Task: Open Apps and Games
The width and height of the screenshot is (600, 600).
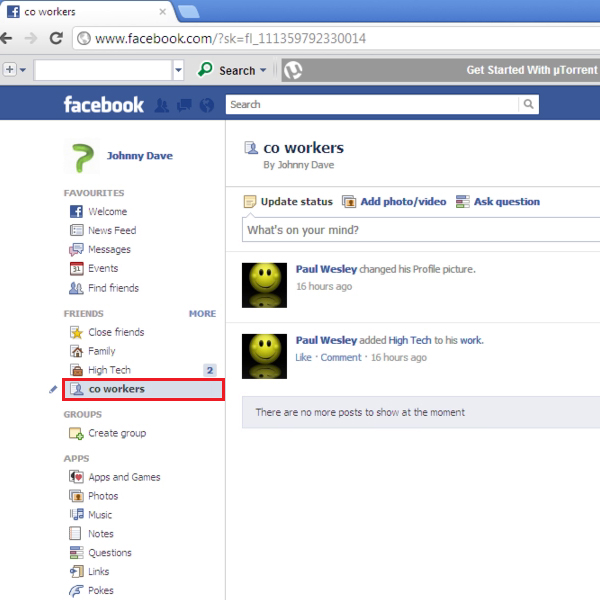Action: [x=124, y=477]
